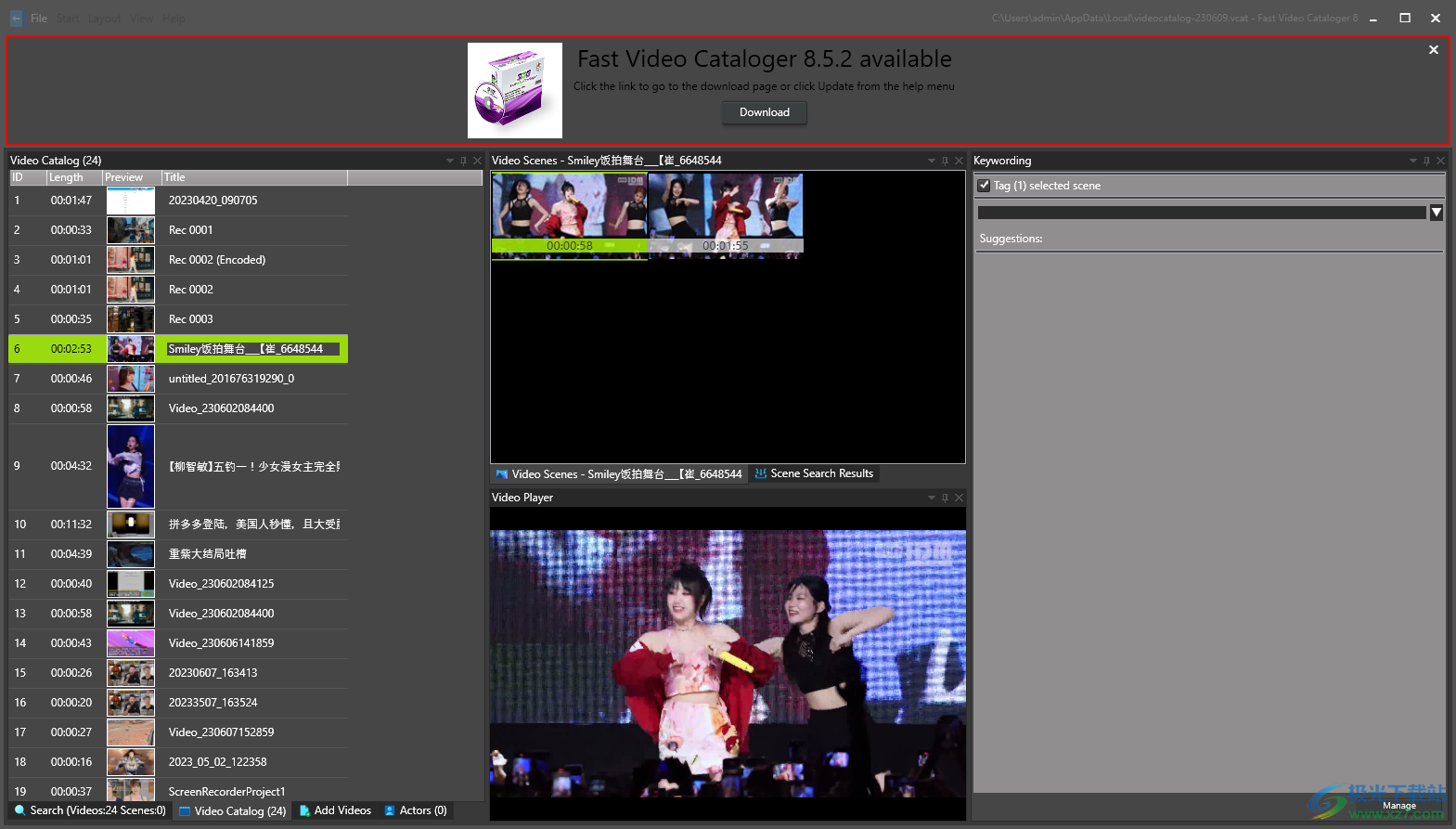
Task: Click the magnifier icon on the Search tab
Action: pyautogui.click(x=20, y=810)
